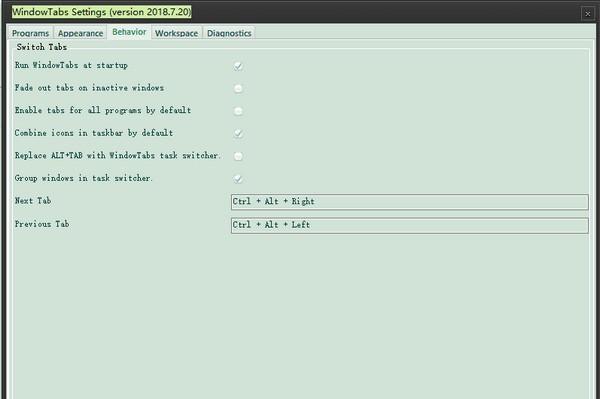The image size is (600, 399).
Task: Click the Previous Tab hotkey field
Action: [x=409, y=225]
